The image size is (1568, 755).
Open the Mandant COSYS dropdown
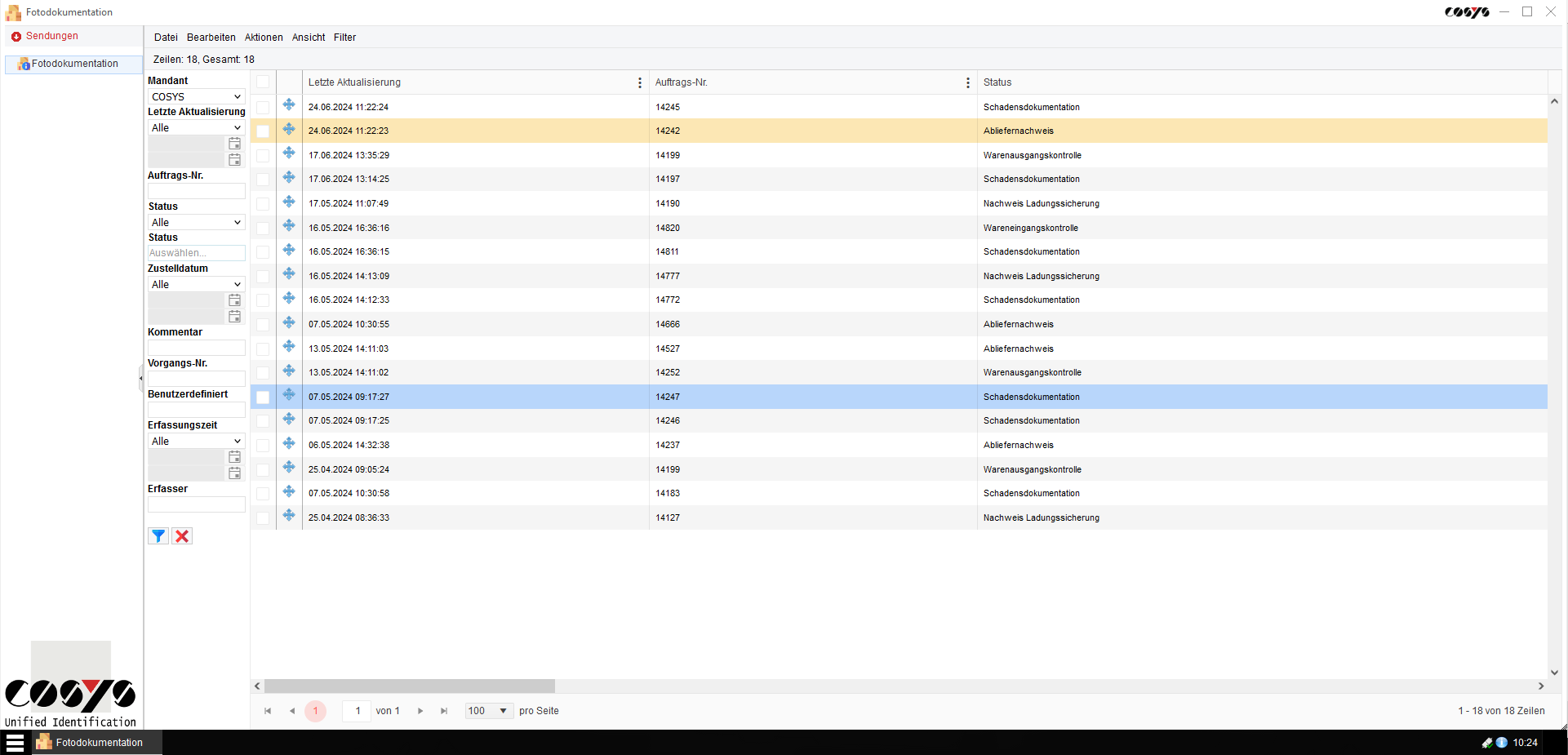pyautogui.click(x=196, y=96)
